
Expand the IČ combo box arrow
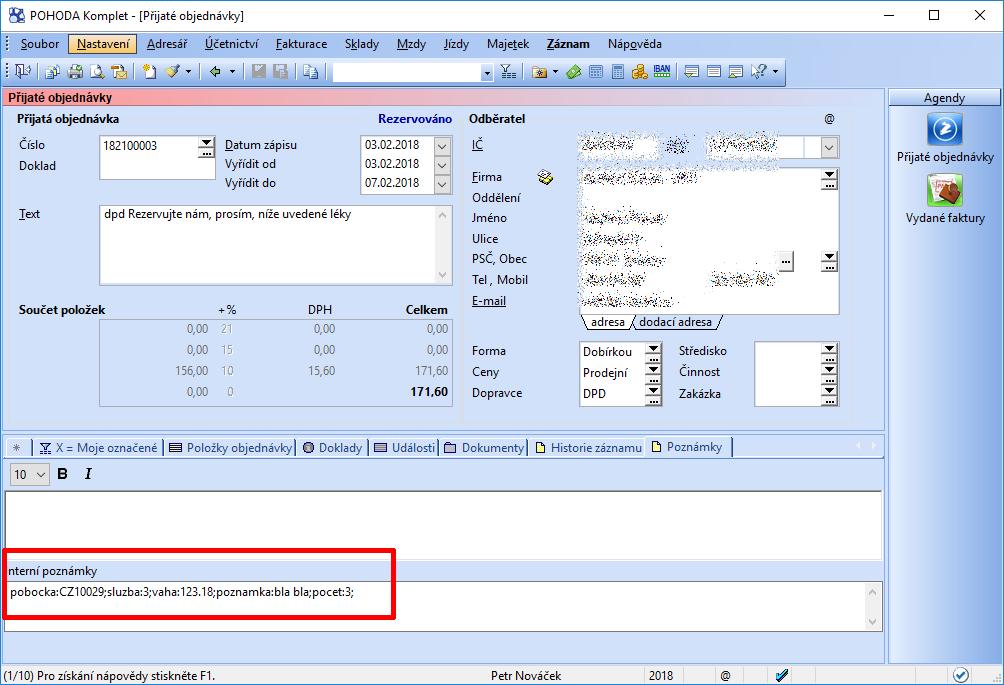coord(829,147)
